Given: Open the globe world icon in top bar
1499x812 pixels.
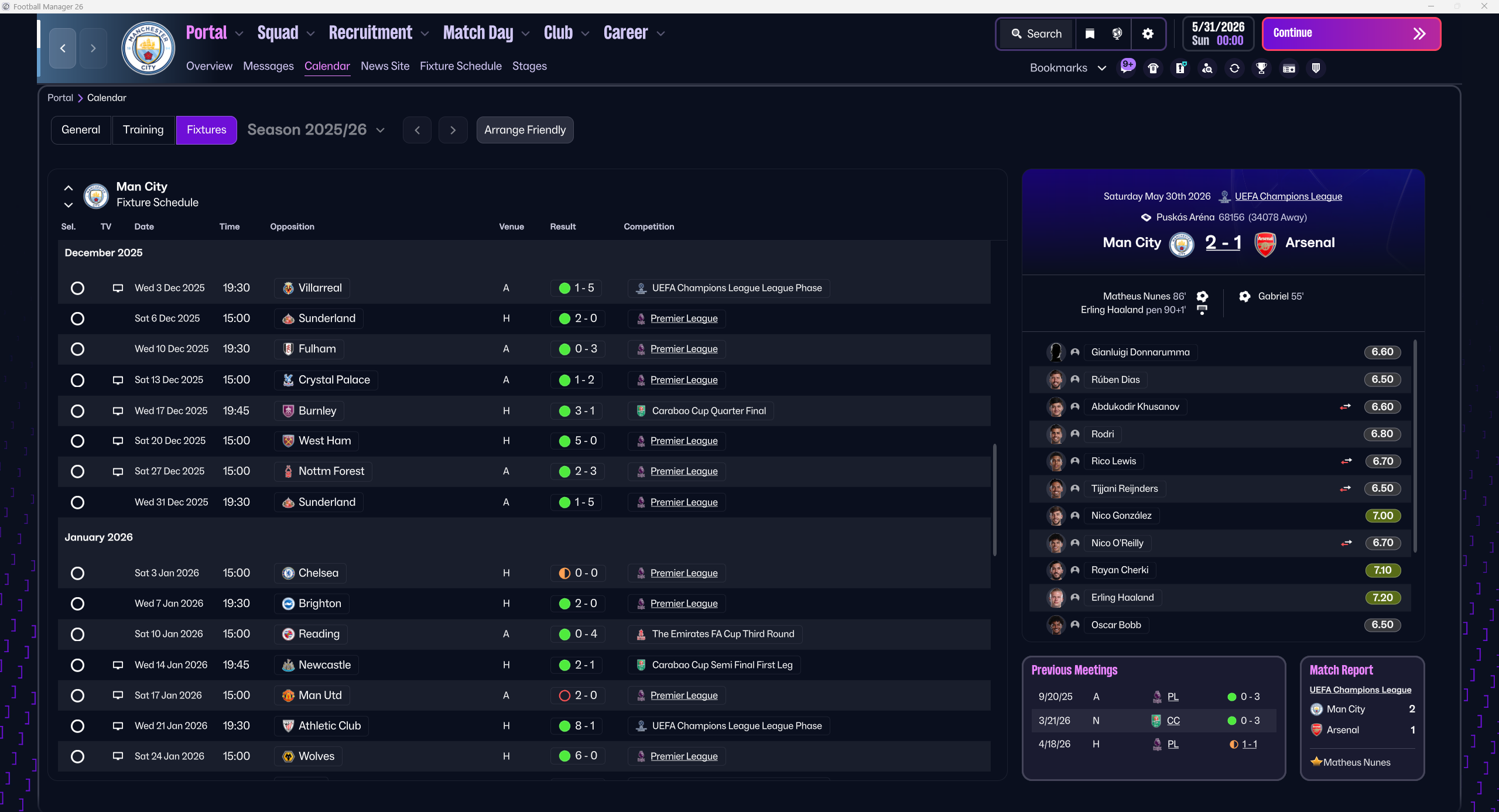Looking at the screenshot, I should click(1117, 34).
